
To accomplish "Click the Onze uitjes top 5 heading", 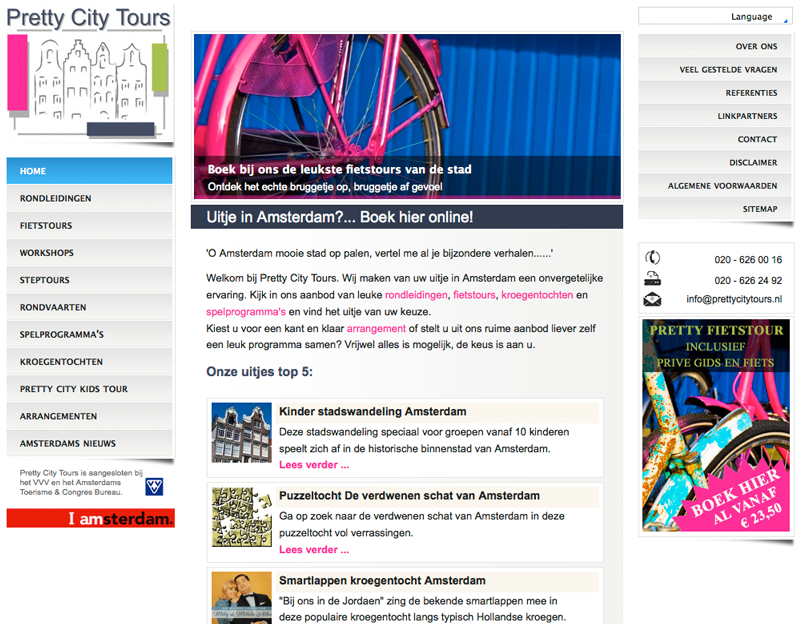I will click(259, 371).
